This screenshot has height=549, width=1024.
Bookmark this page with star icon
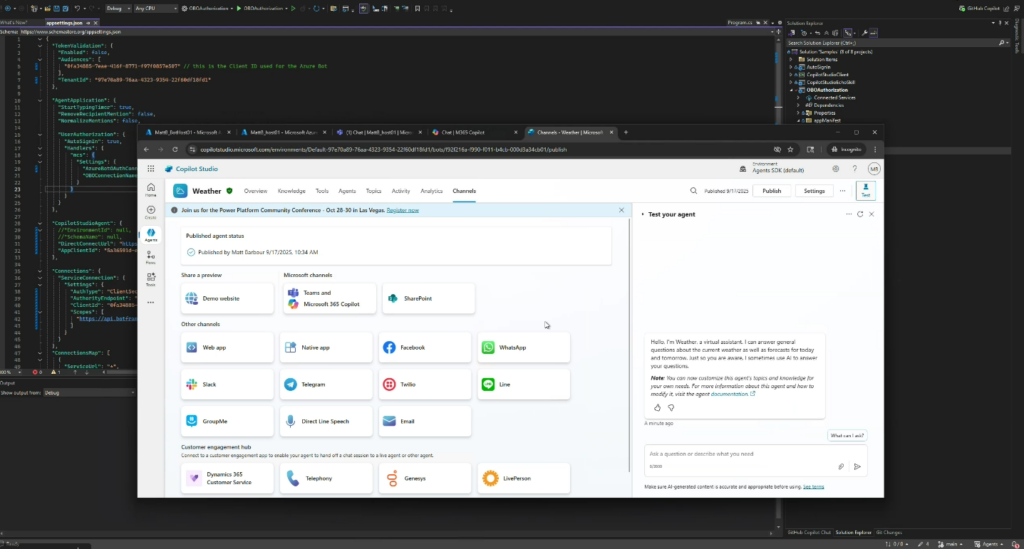coord(790,149)
